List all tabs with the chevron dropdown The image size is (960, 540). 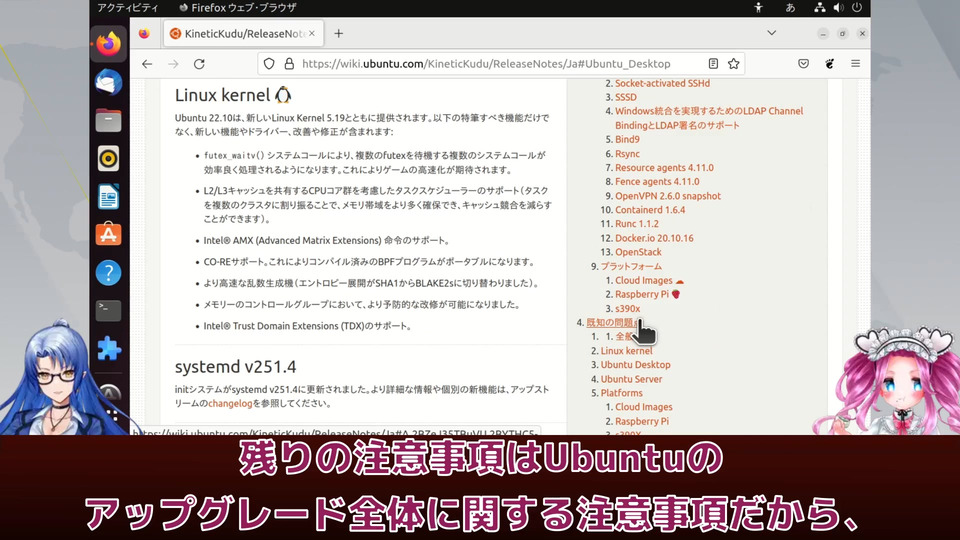771,33
